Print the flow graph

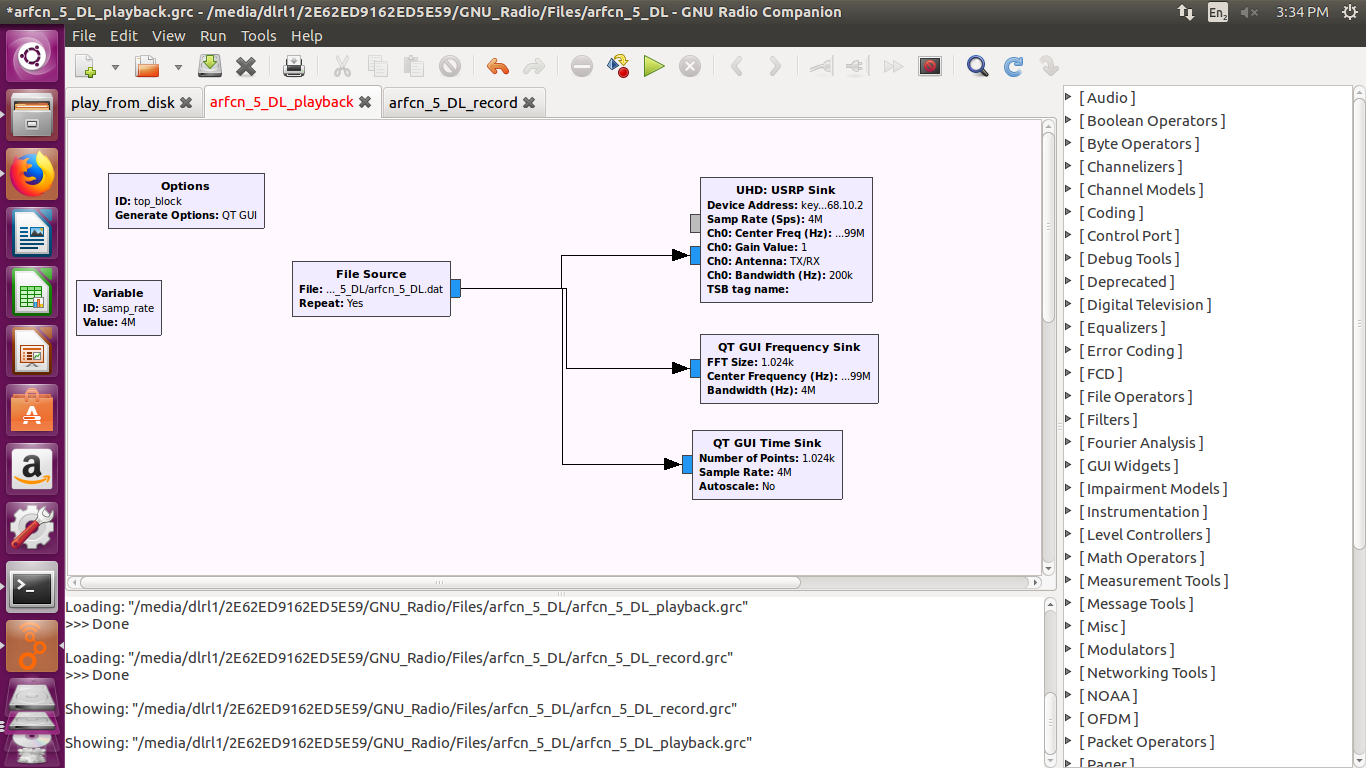pyautogui.click(x=294, y=67)
